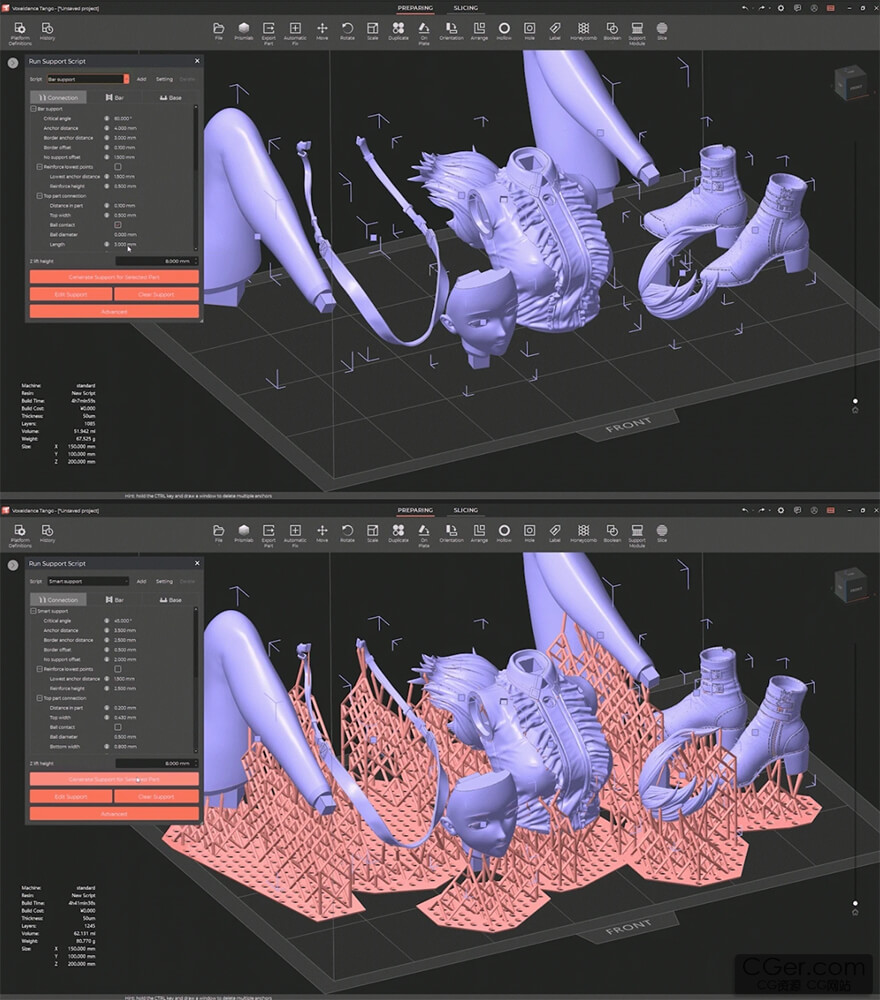Open the Script dropdown showing Bar support
The width and height of the screenshot is (880, 1000).
click(88, 79)
